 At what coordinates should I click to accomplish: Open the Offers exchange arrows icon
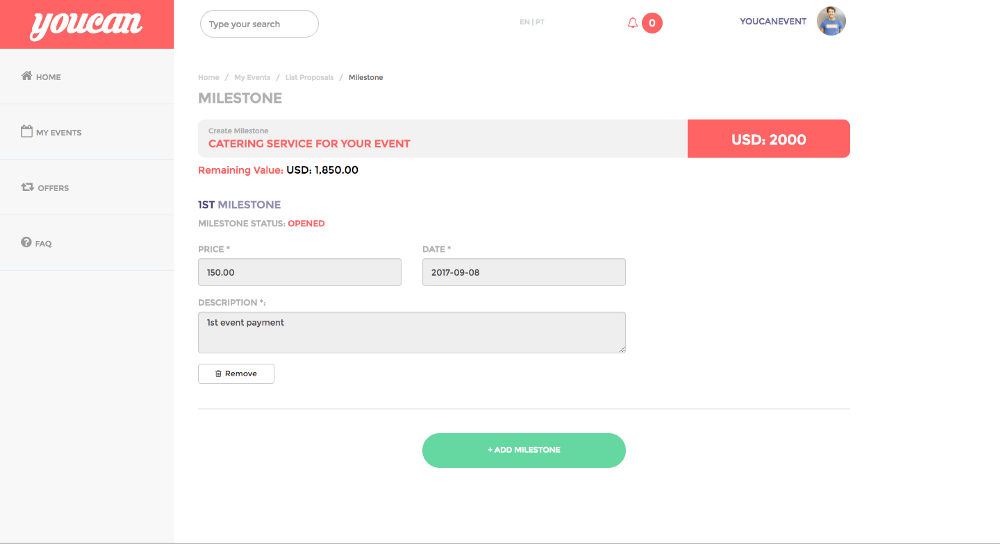[x=27, y=187]
